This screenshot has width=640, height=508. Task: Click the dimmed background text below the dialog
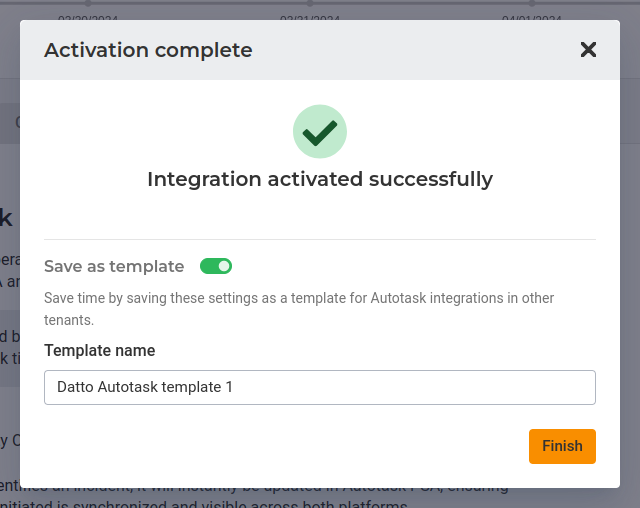(300, 498)
